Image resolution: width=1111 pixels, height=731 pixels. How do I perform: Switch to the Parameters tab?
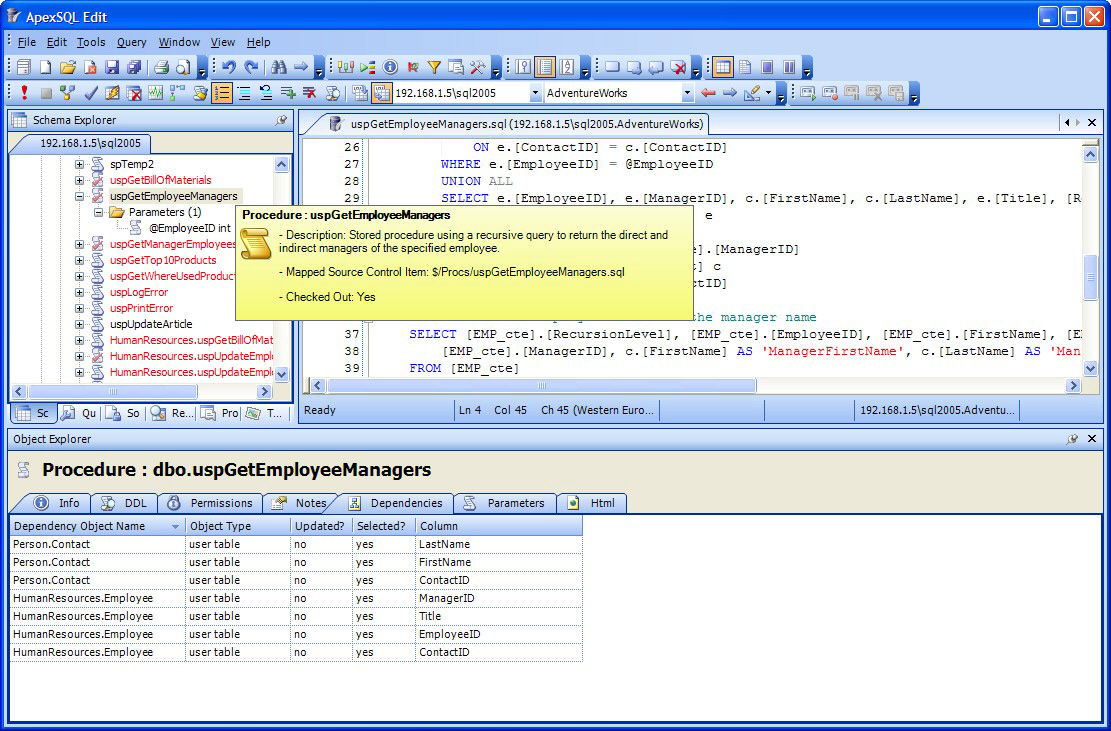tap(504, 503)
